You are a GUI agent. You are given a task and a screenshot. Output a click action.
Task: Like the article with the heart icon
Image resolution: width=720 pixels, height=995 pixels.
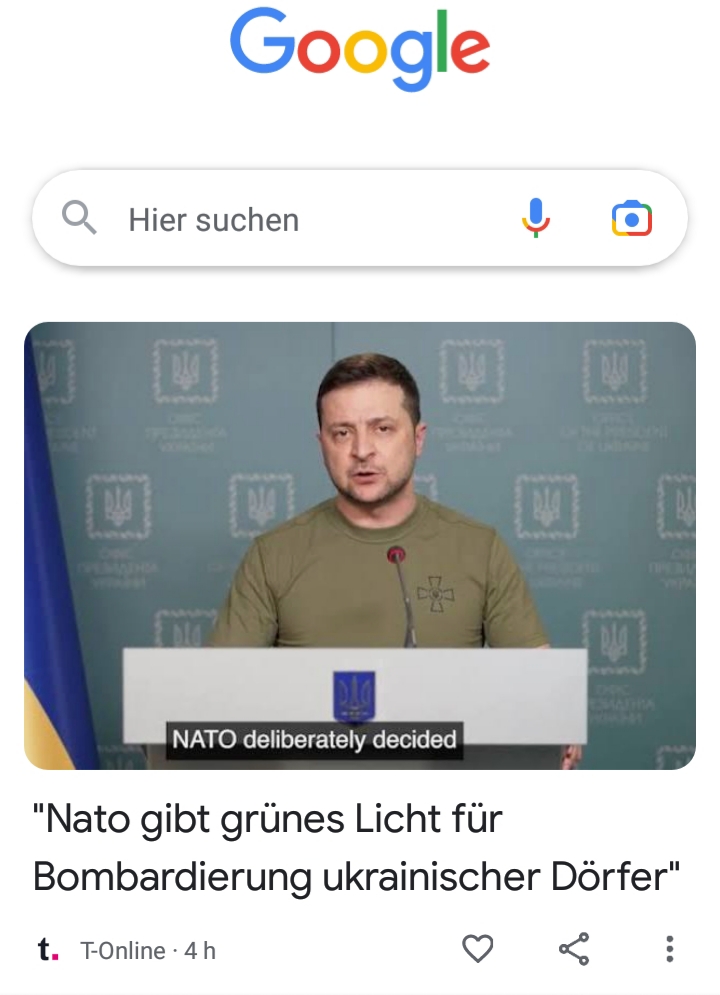pos(478,949)
